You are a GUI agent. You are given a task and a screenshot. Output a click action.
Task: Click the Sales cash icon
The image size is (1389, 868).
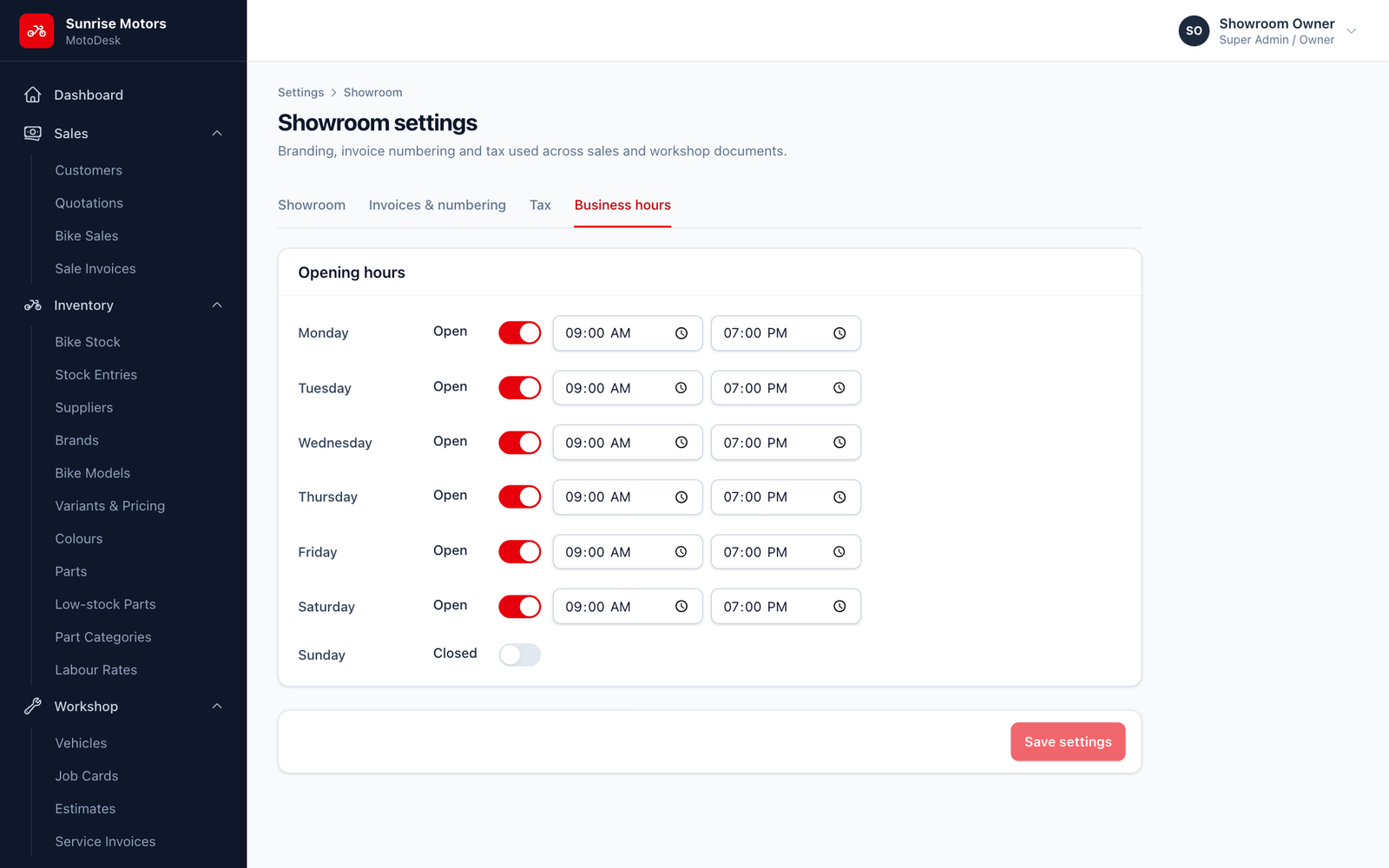(33, 133)
